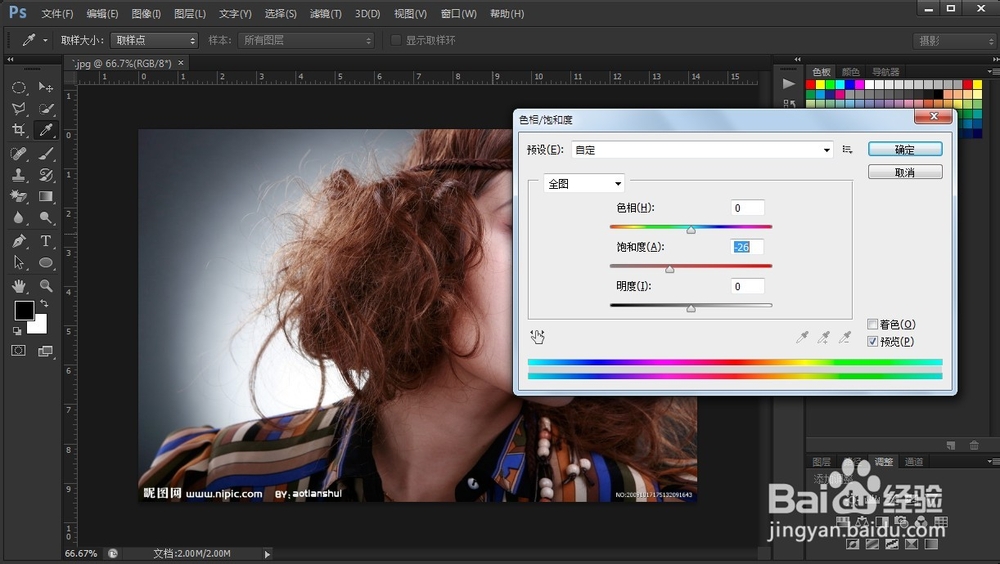Click the 确定 button

(x=905, y=149)
